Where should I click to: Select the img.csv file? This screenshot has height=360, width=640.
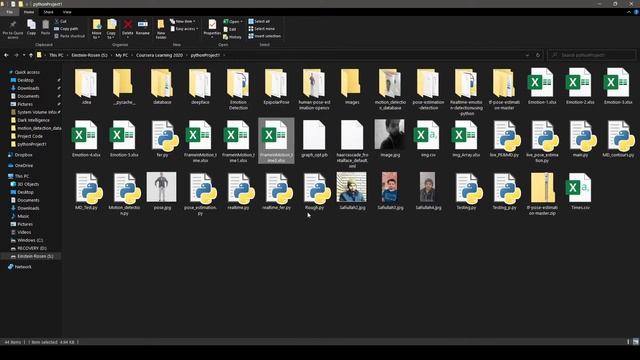[x=428, y=139]
